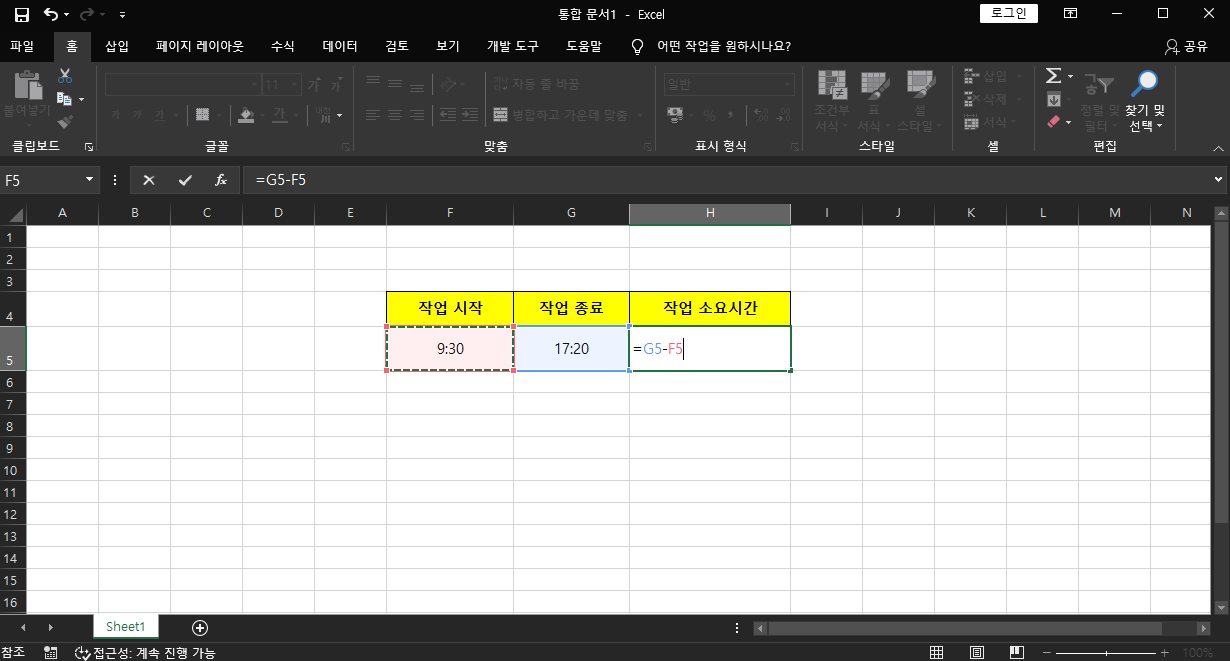Click Format as Table icon
Image resolution: width=1230 pixels, height=661 pixels.
tap(875, 85)
